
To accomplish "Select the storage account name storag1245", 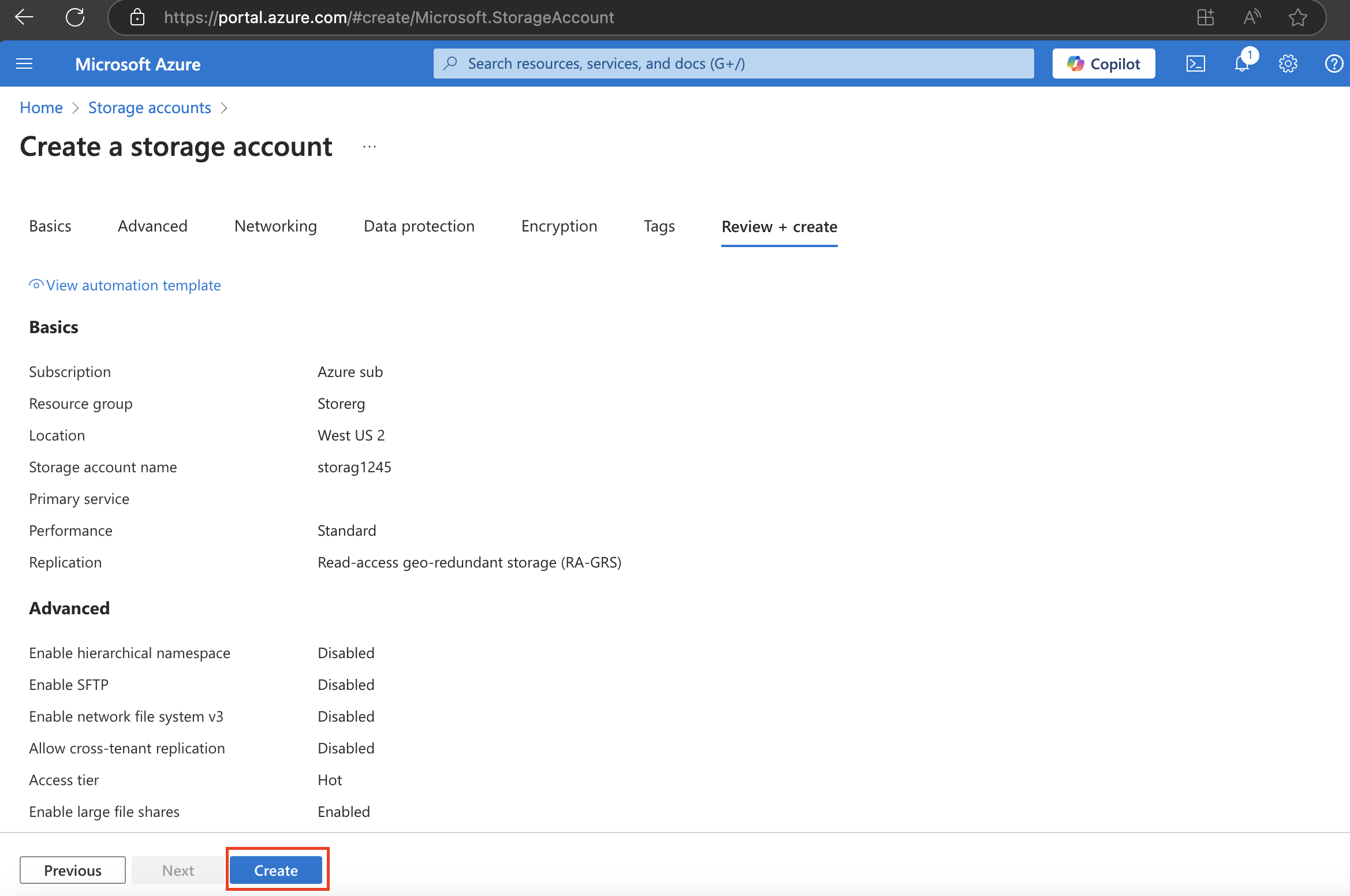I will [x=355, y=467].
